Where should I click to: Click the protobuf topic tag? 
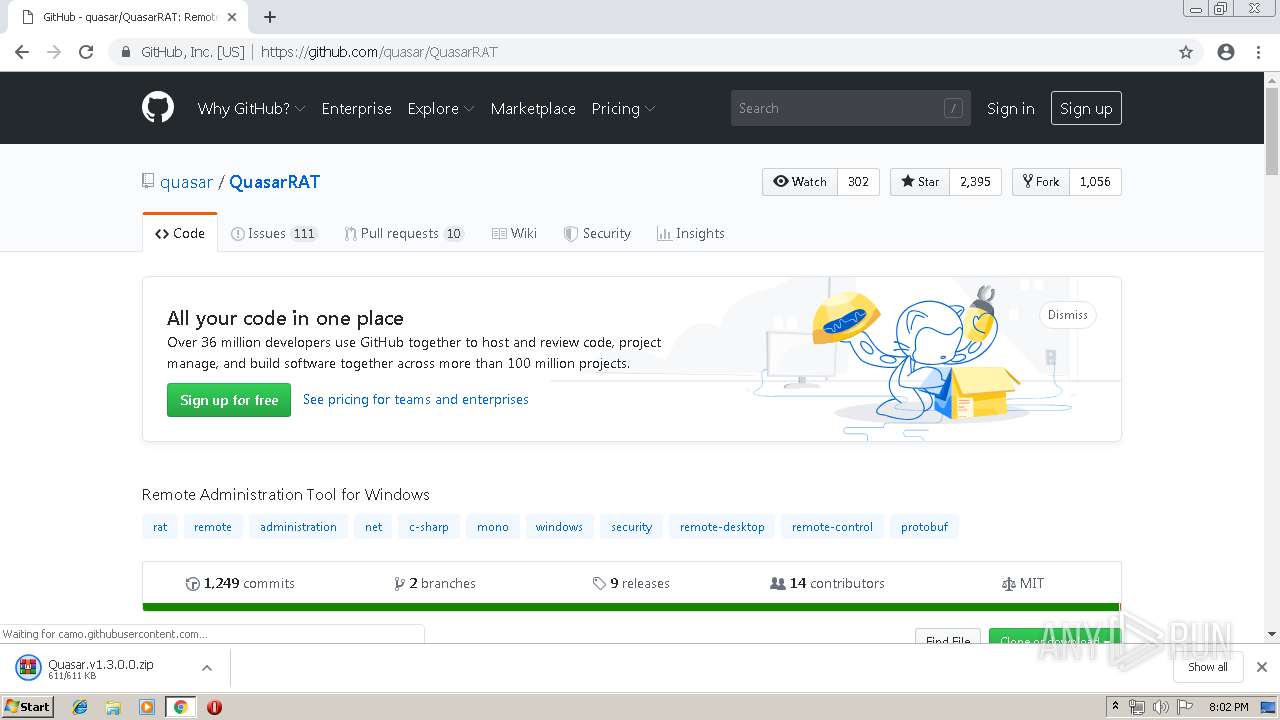coord(924,527)
